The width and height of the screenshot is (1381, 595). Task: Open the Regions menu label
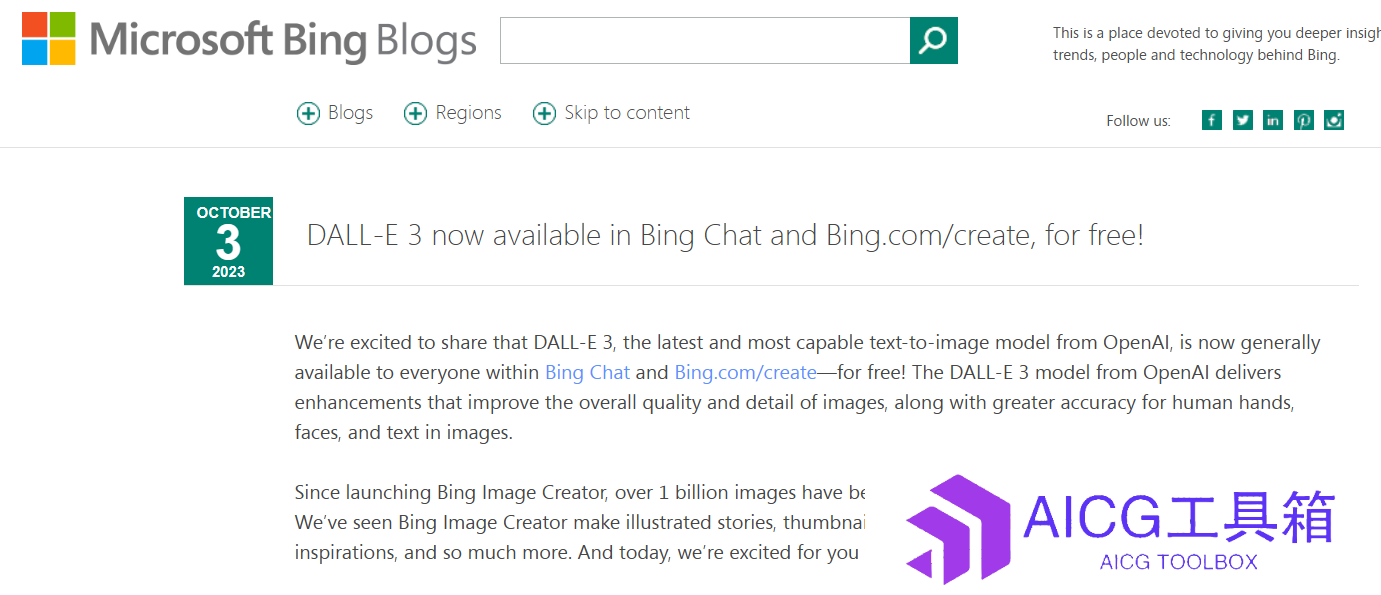click(469, 113)
